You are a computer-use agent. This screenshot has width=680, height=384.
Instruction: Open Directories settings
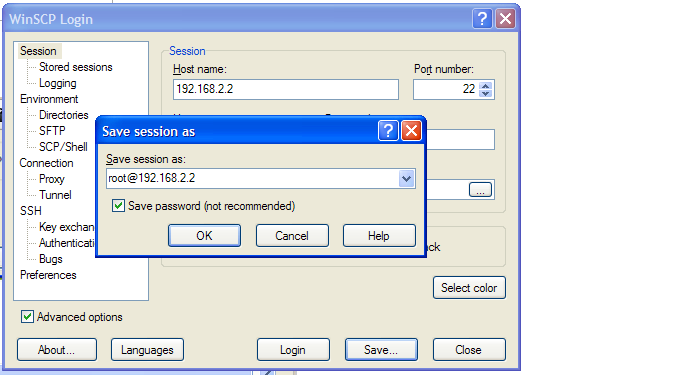(64, 115)
